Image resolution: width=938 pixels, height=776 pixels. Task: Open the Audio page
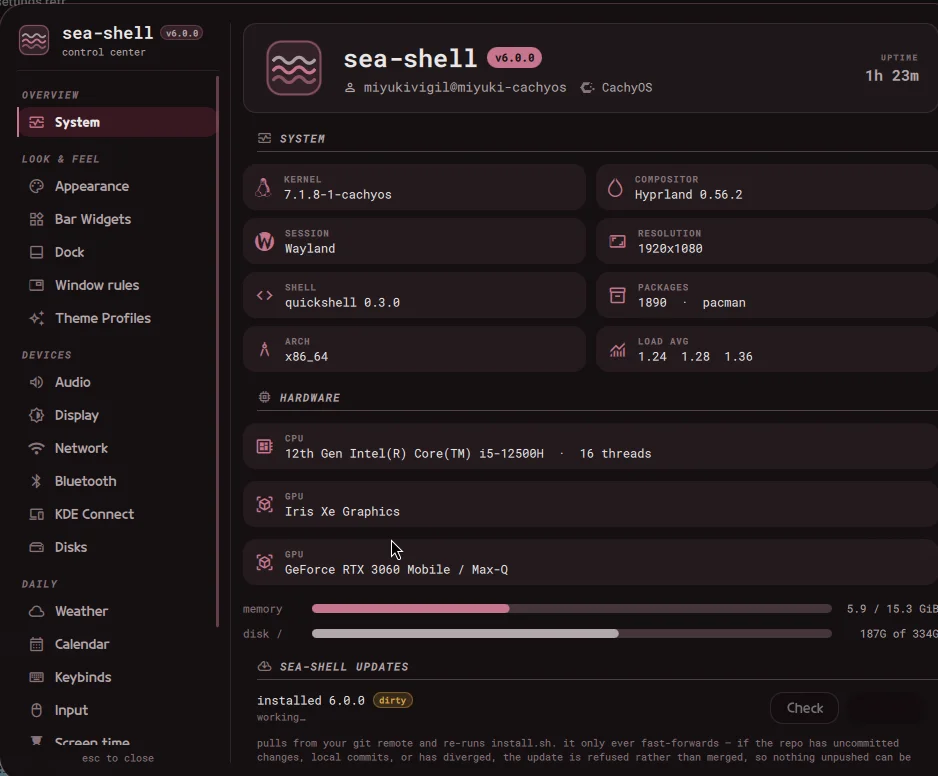click(117, 382)
